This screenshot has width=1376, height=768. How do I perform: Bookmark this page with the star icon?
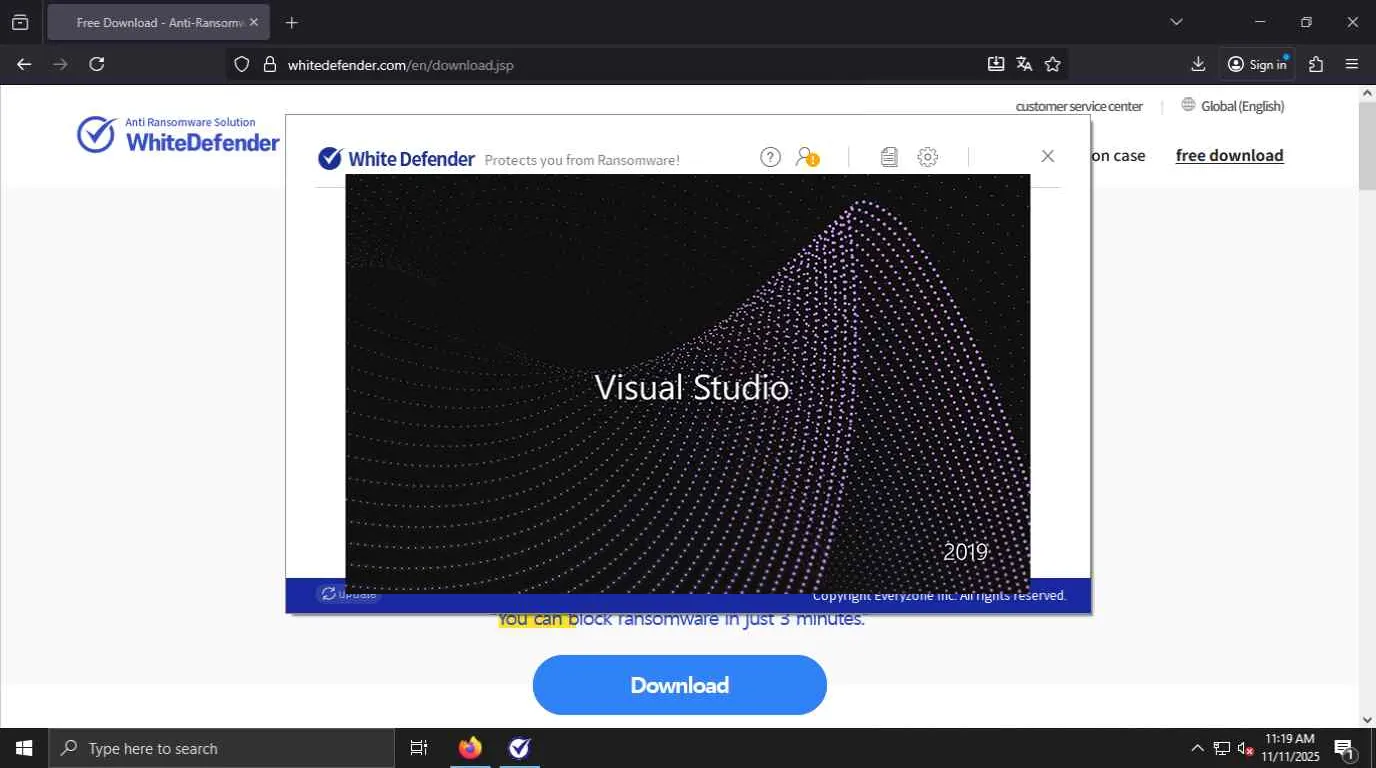point(1052,64)
